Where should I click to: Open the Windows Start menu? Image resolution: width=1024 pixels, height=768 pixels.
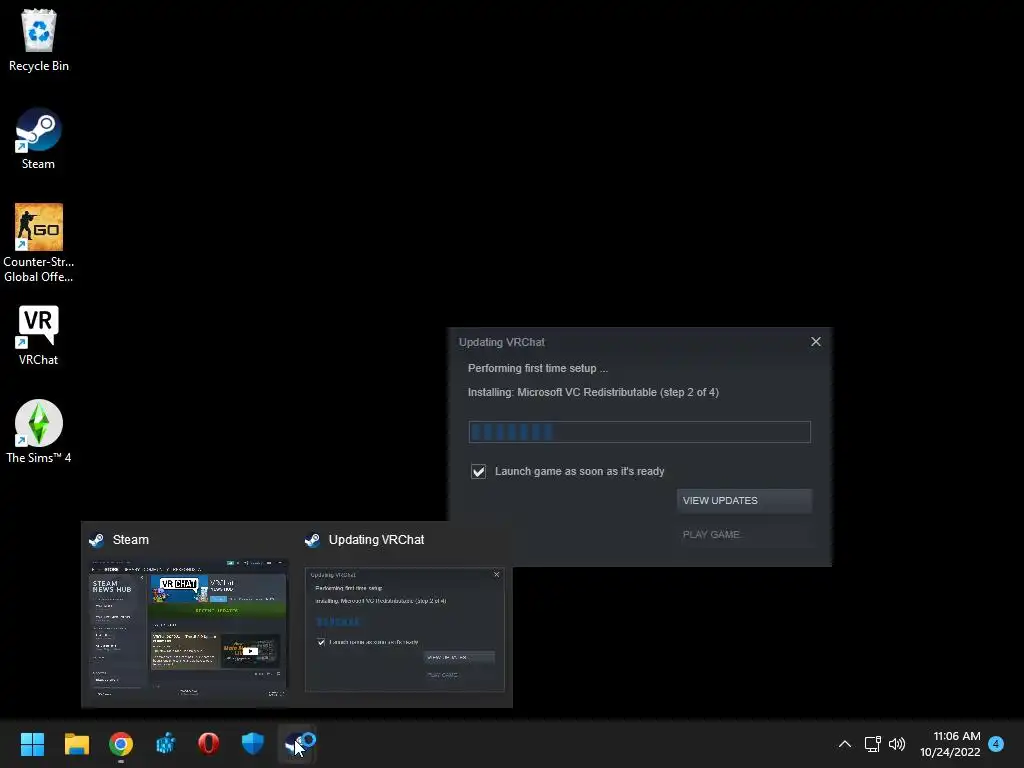click(32, 744)
